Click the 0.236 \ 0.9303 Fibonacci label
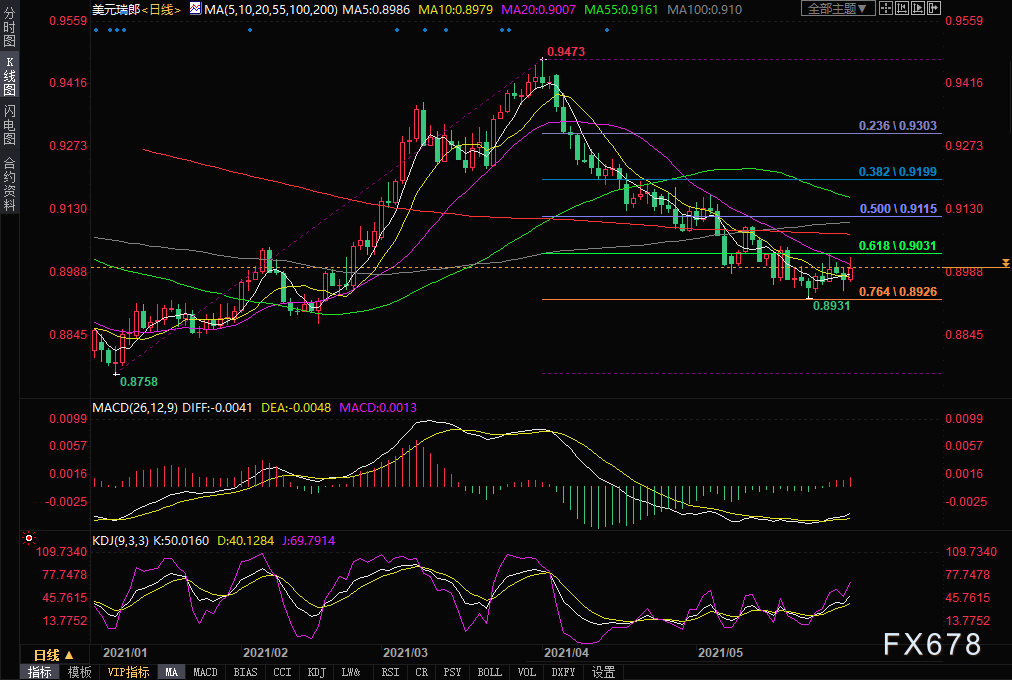 click(x=897, y=126)
